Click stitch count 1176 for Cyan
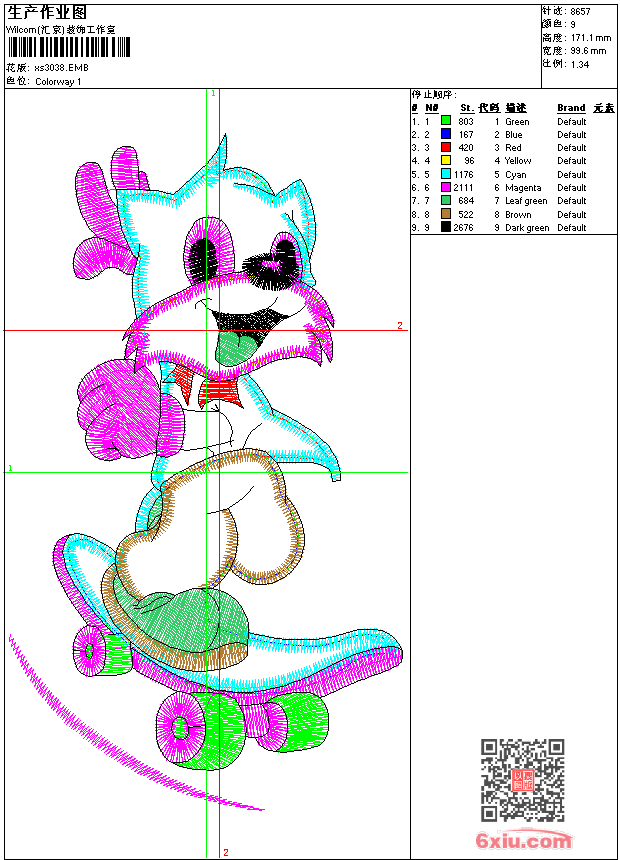The width and height of the screenshot is (620, 860). pos(463,174)
